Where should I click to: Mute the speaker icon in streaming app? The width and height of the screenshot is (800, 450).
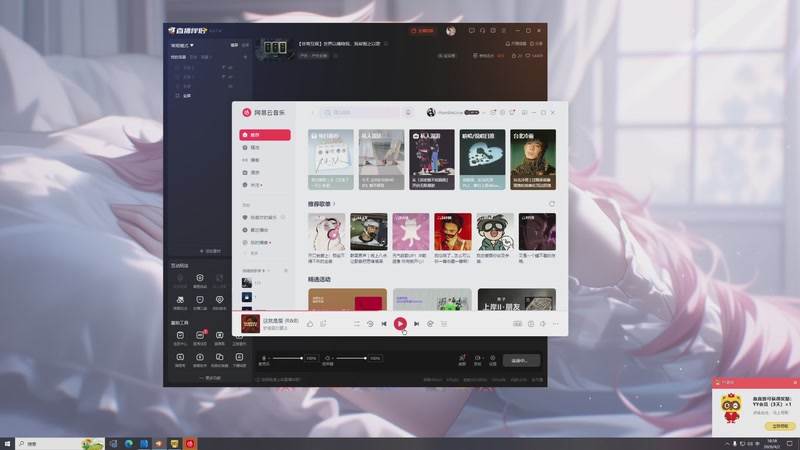click(x=328, y=358)
